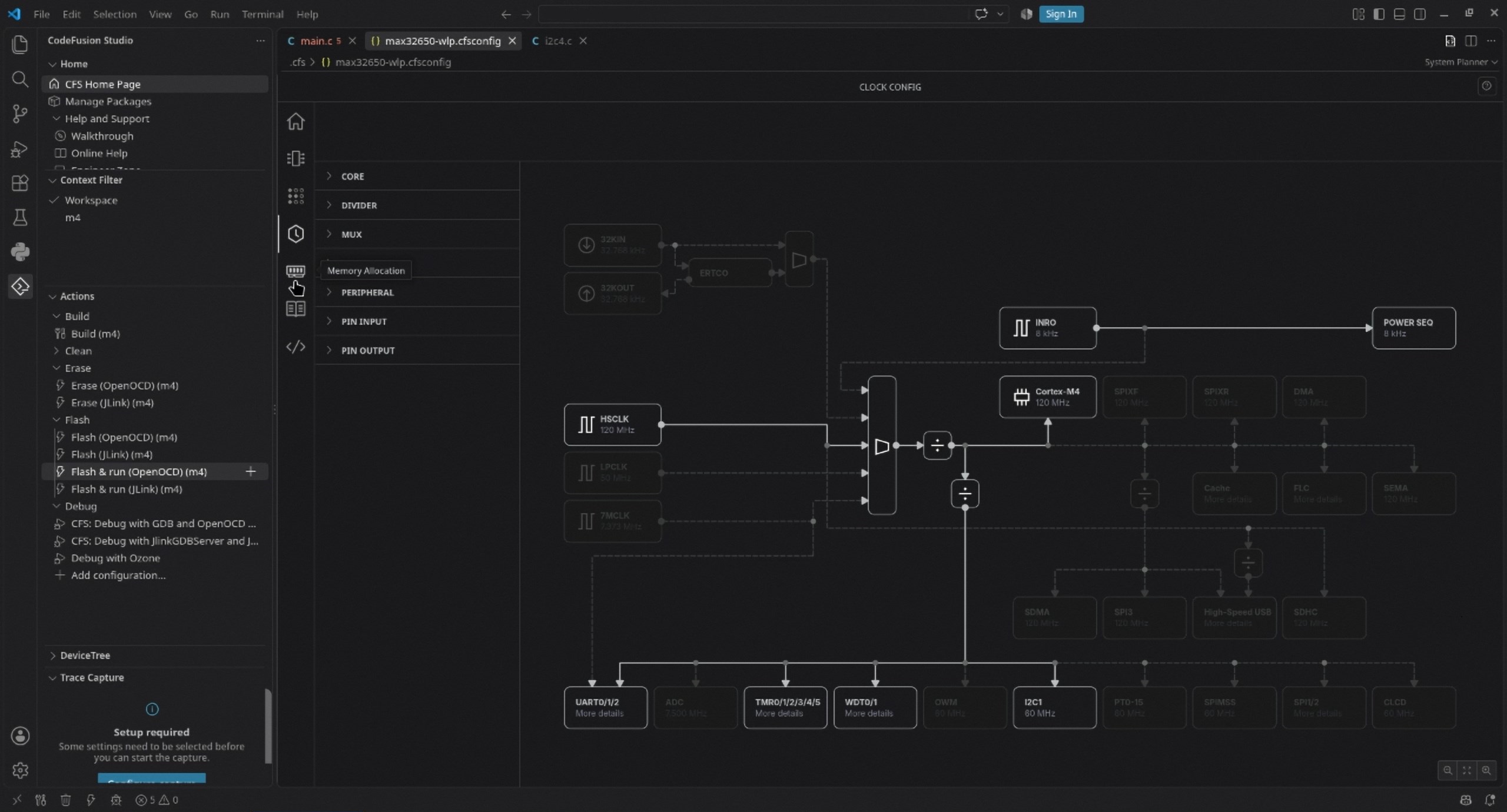Select the Clock Config clock icon
The width and height of the screenshot is (1507, 812).
pos(296,234)
